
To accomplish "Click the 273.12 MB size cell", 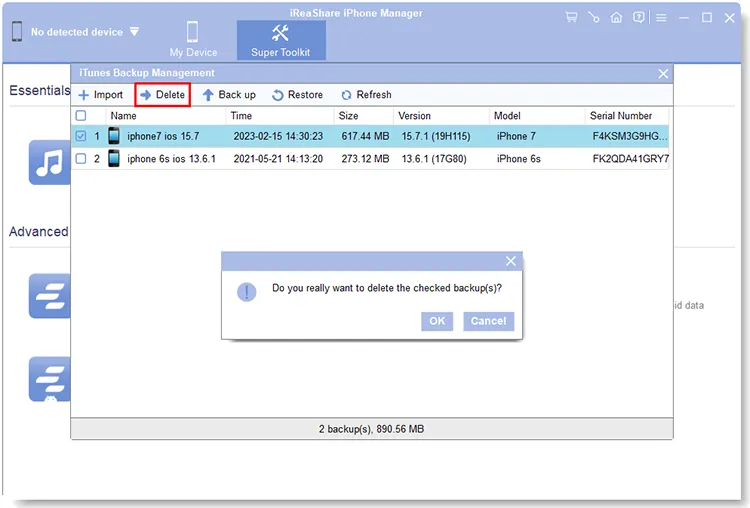I will (x=365, y=159).
